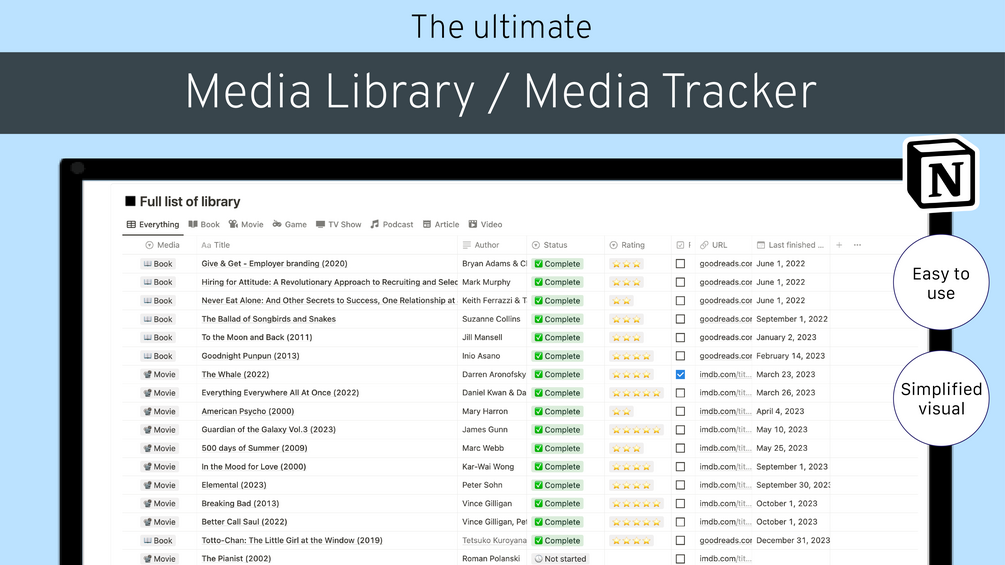This screenshot has width=1005, height=565.
Task: Click the title "500 days of Summer (2009)"
Action: pos(254,448)
